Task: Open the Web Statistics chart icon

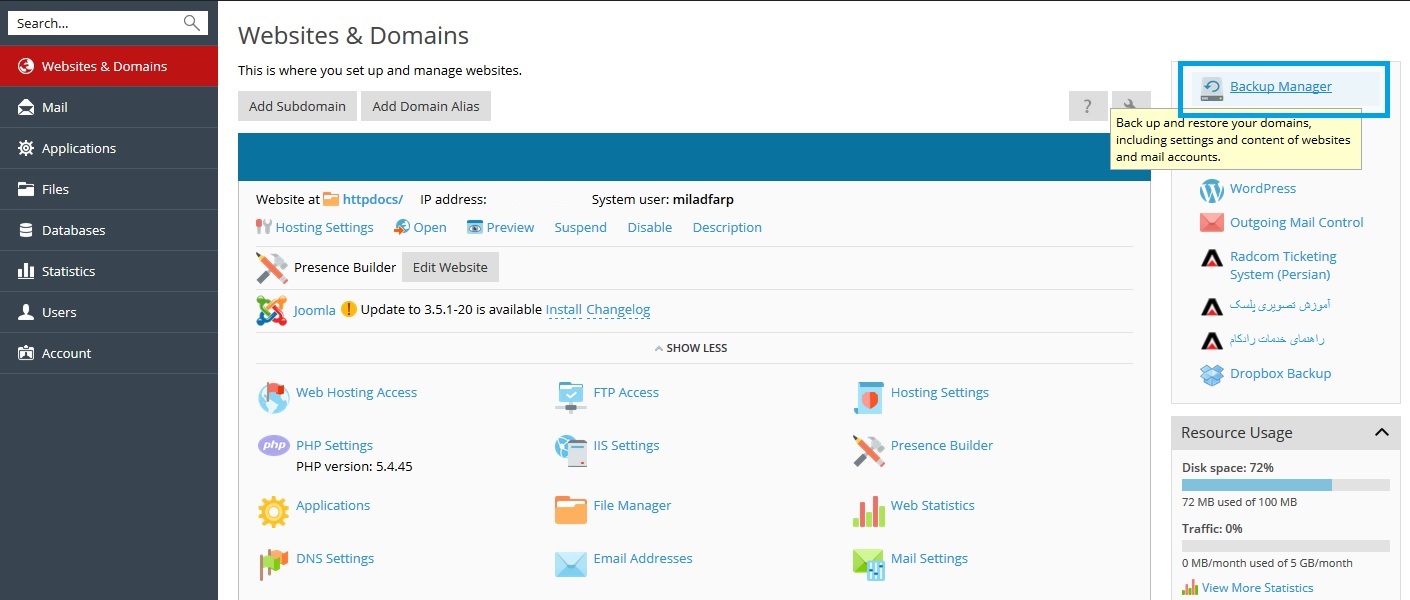Action: [x=868, y=509]
